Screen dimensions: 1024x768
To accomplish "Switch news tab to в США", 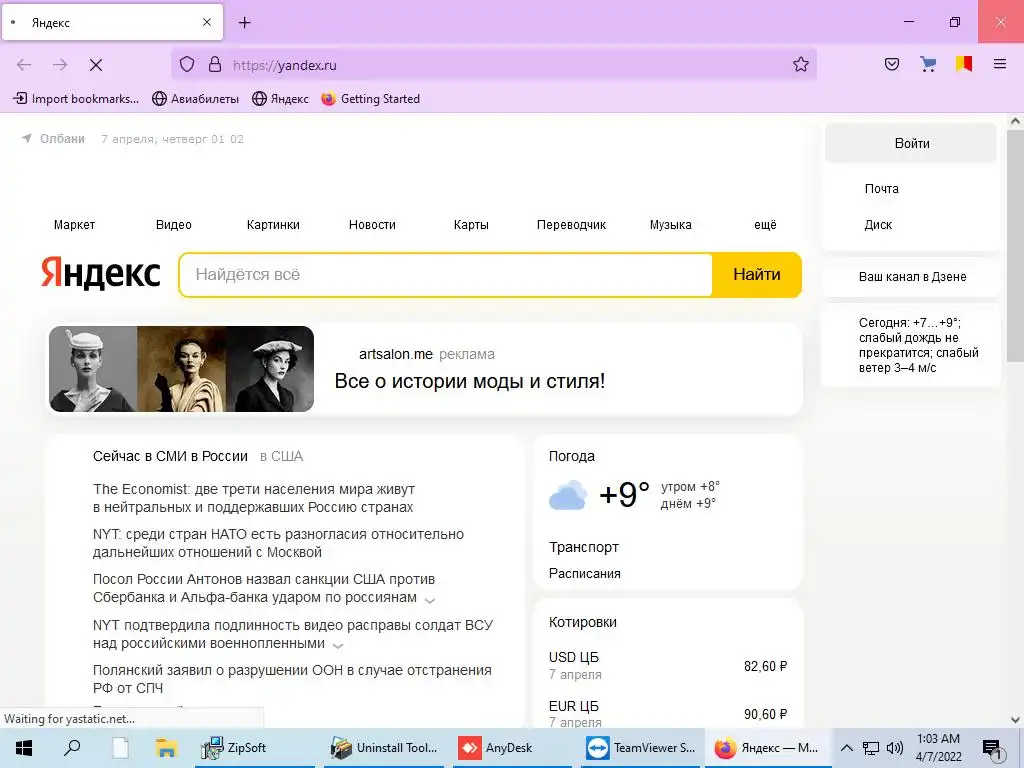I will click(281, 456).
